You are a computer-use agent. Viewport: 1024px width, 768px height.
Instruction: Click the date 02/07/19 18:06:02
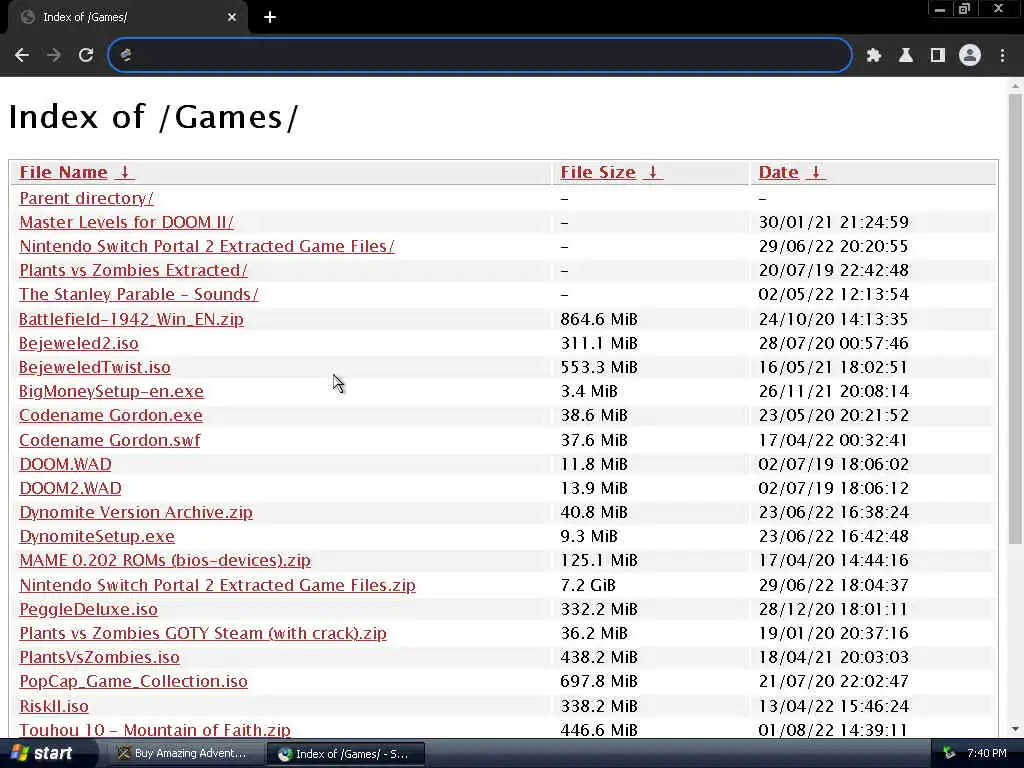tap(833, 464)
